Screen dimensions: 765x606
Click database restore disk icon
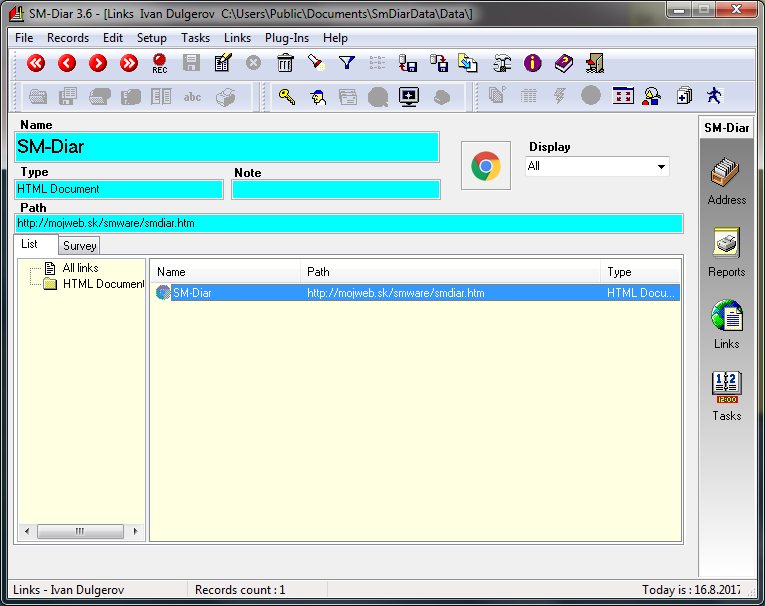[439, 63]
